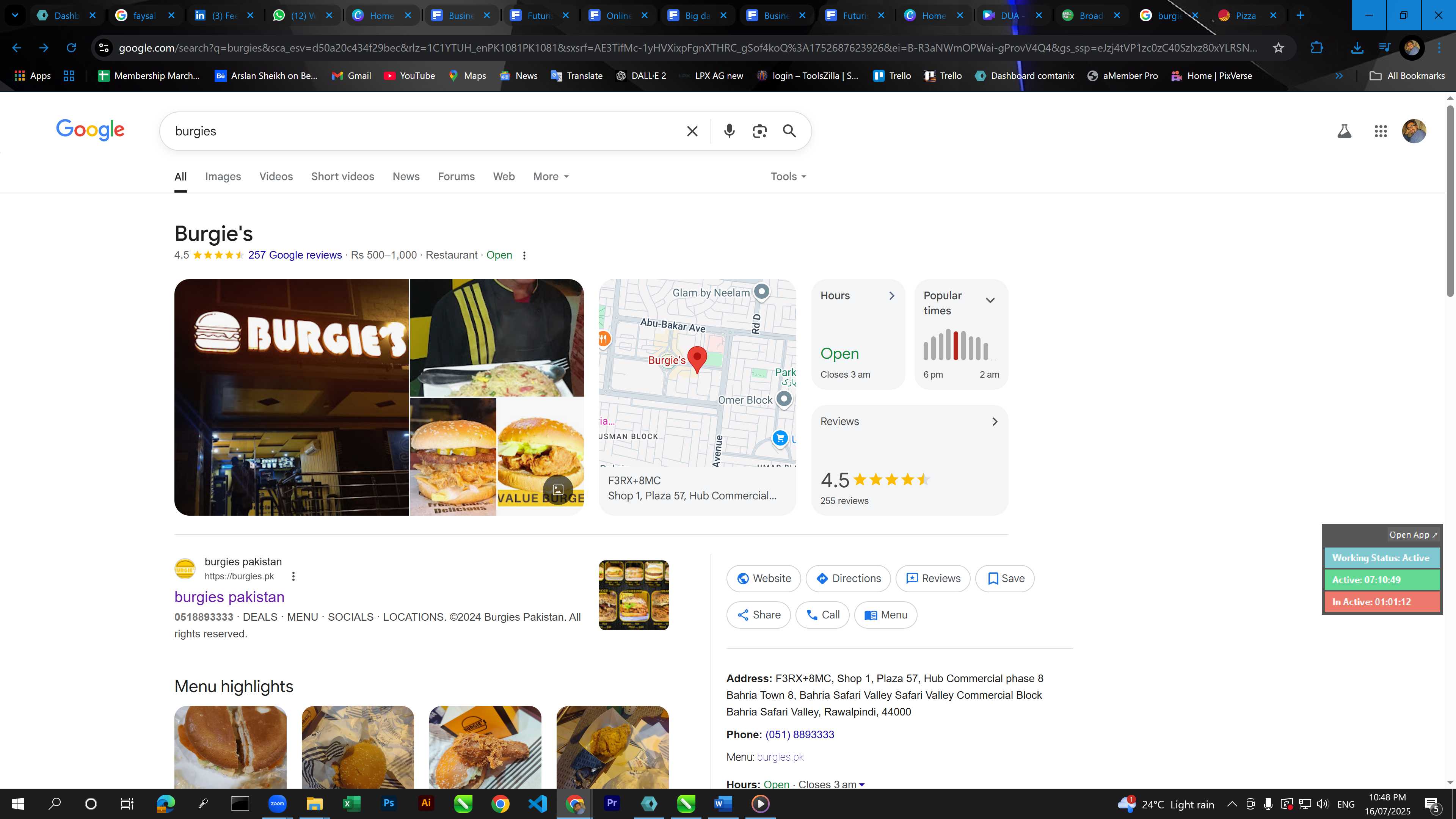Click the red Burgie's map pin
1456x819 pixels.
tap(697, 359)
